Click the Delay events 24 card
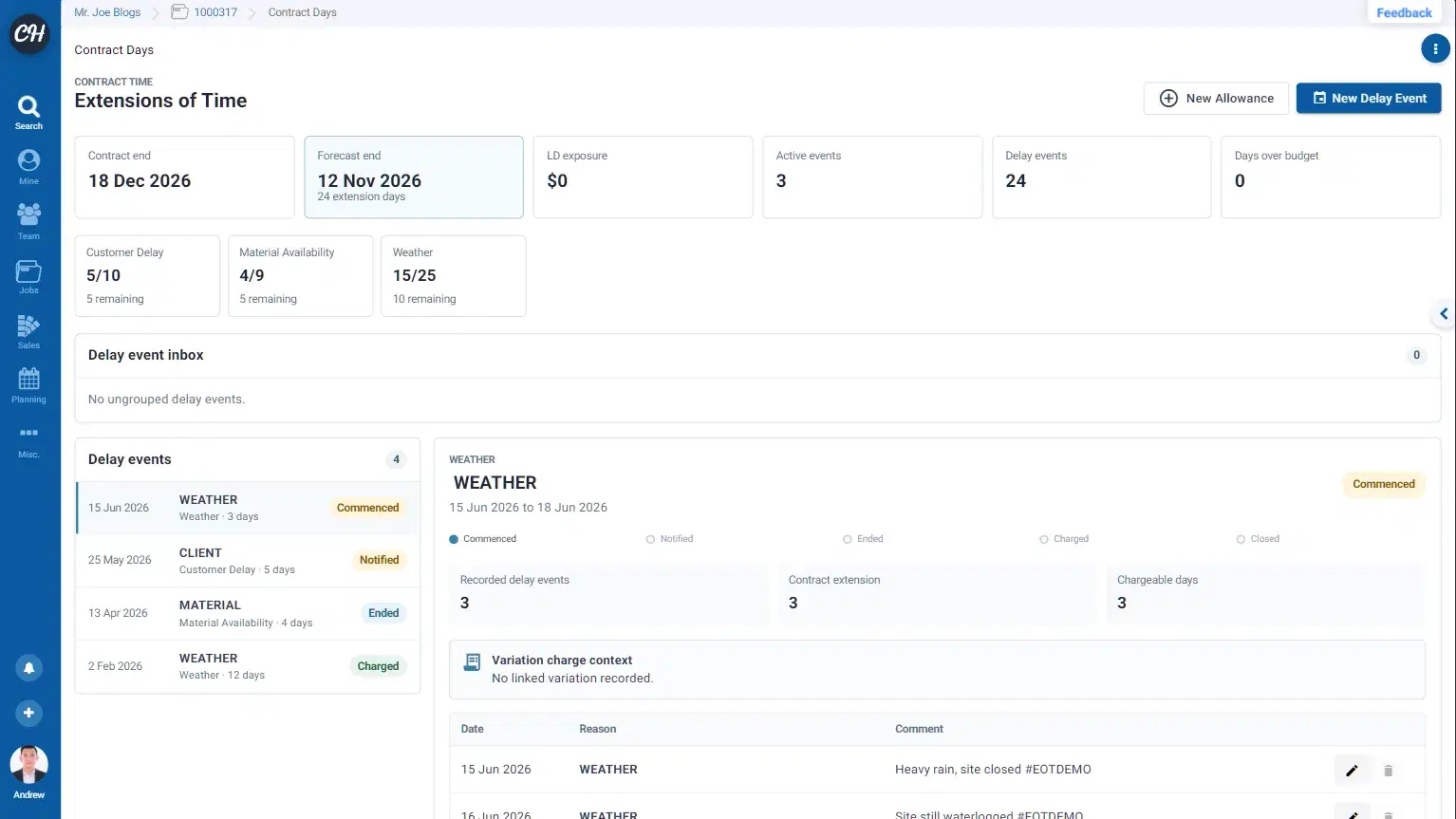 (1101, 177)
